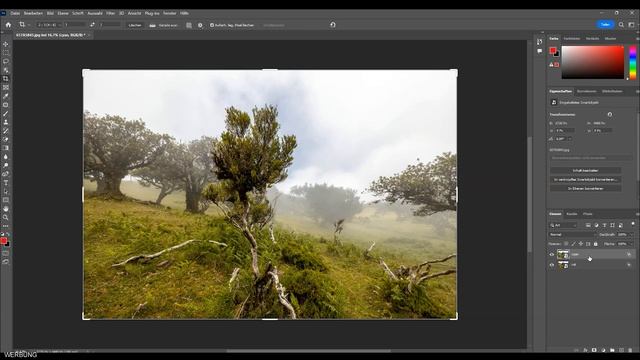Select the History Brush tool
Viewport: 640px width, 360px height.
click(x=6, y=131)
